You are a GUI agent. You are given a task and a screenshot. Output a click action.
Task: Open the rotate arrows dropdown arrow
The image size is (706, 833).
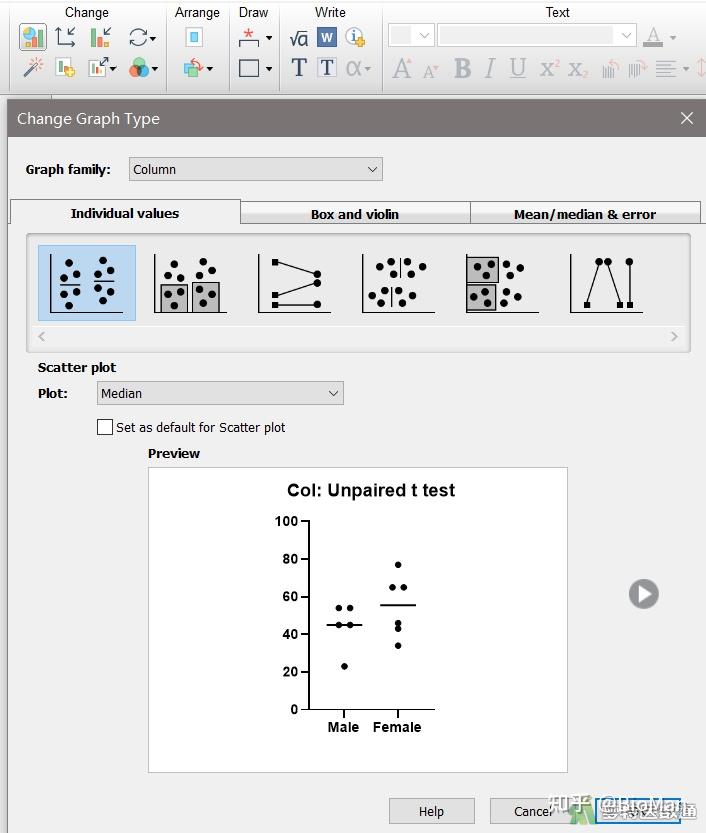pos(153,38)
